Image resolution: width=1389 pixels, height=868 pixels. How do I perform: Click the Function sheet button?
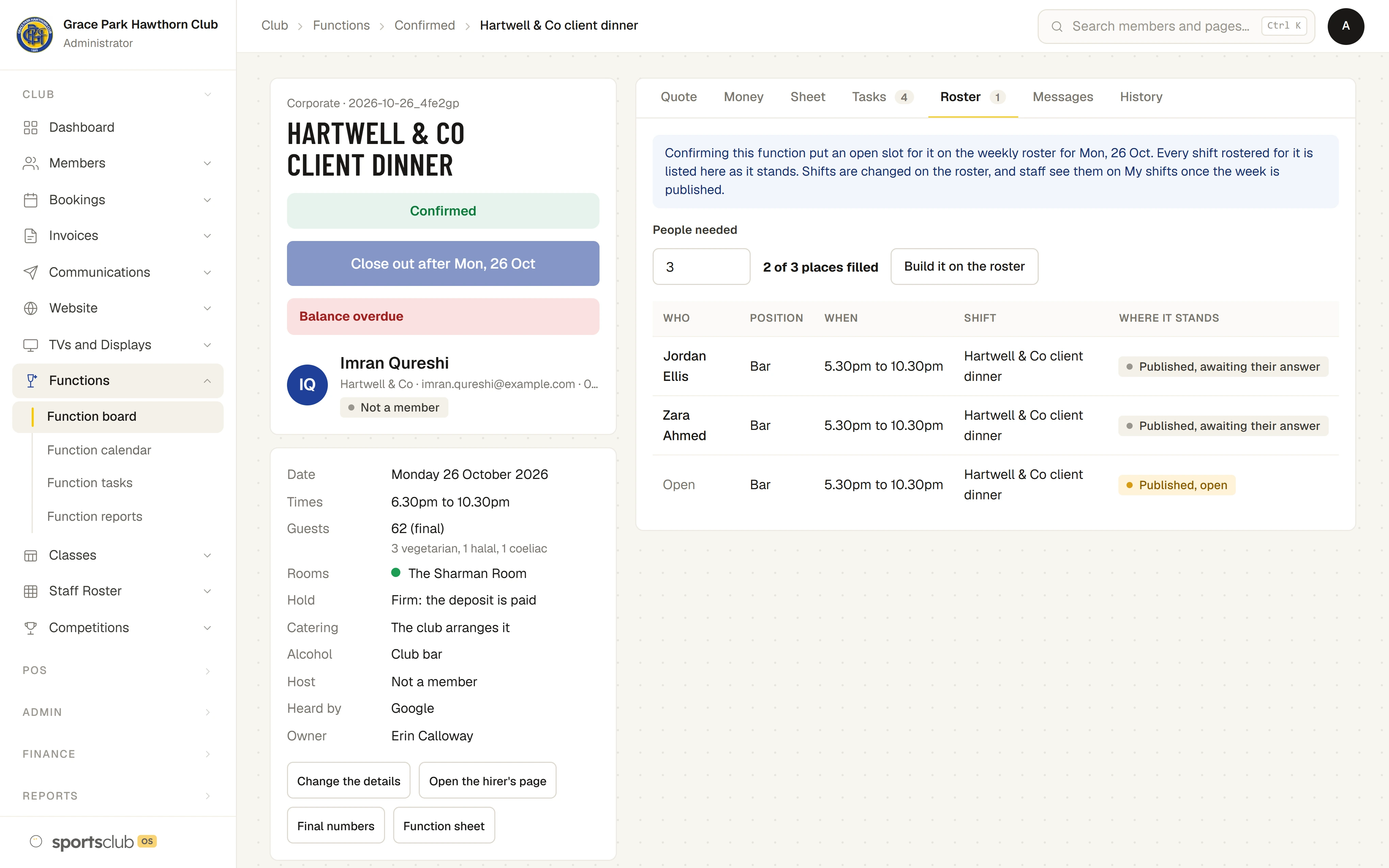pos(444,825)
